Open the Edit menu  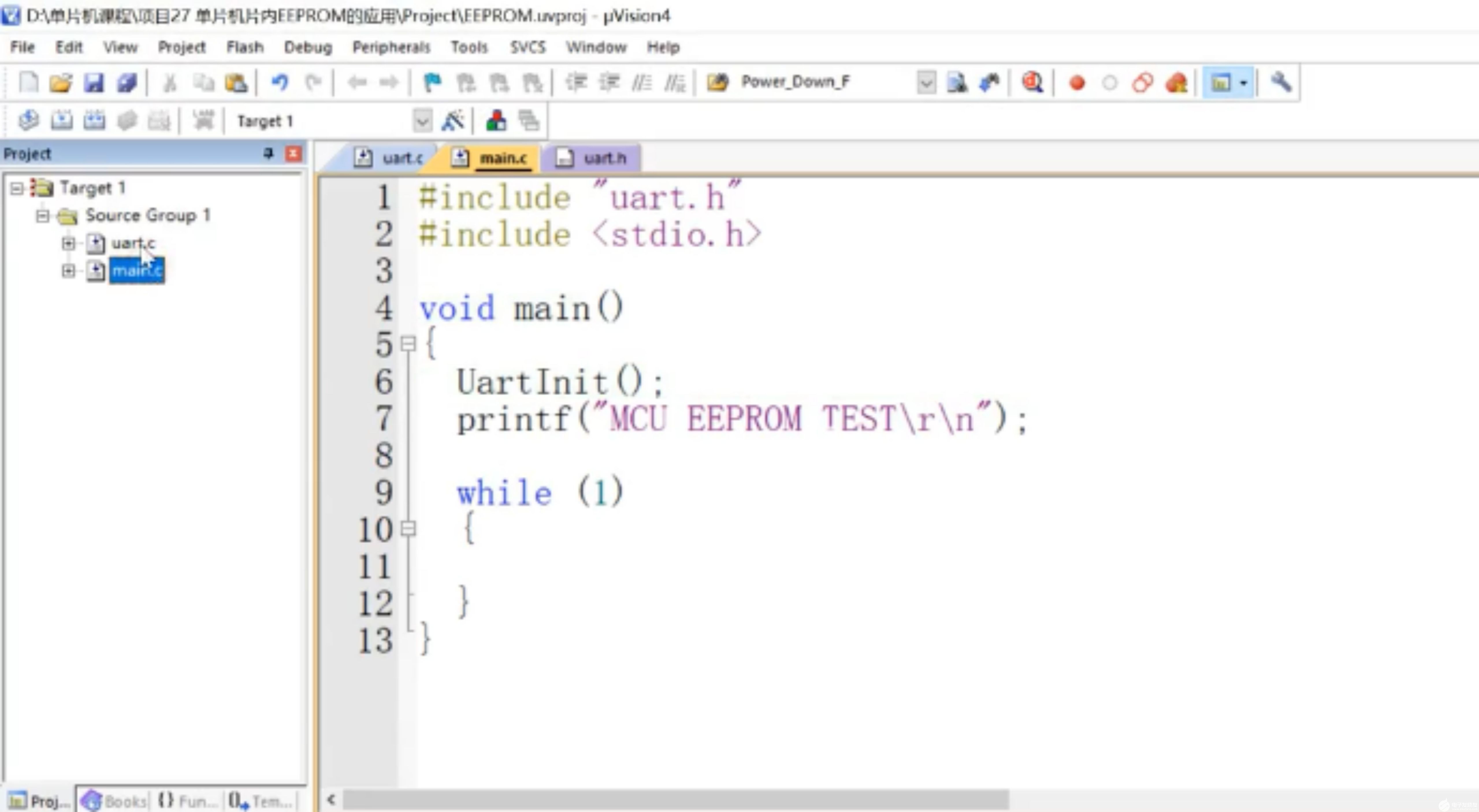click(69, 47)
